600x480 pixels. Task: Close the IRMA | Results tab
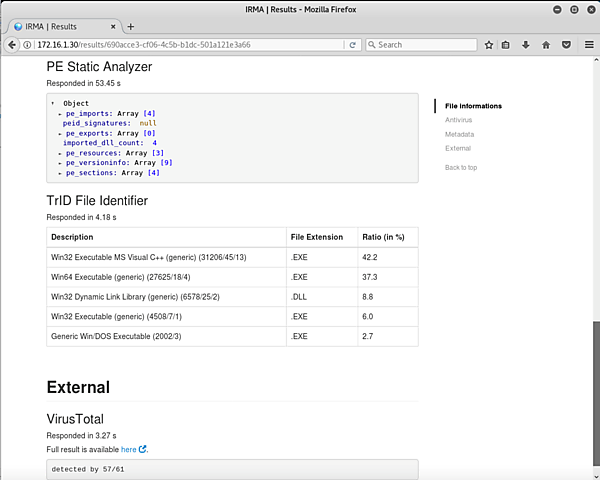pyautogui.click(x=112, y=26)
